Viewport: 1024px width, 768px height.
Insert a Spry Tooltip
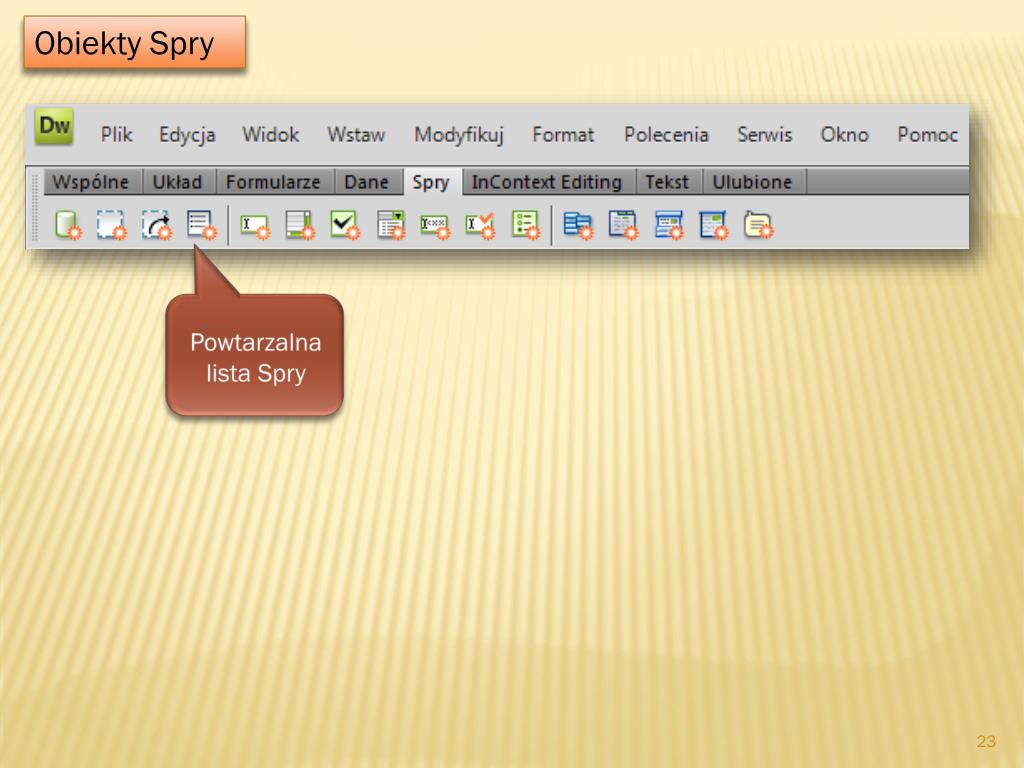click(758, 225)
